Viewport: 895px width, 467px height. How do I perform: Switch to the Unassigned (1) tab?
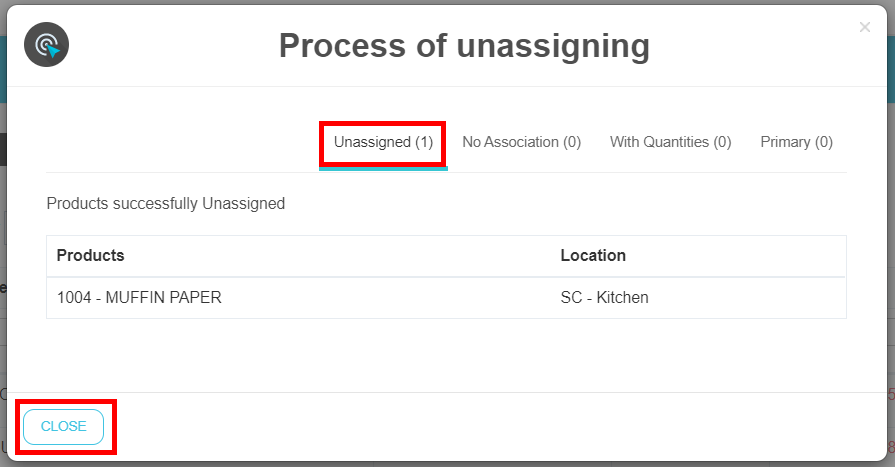[x=383, y=142]
